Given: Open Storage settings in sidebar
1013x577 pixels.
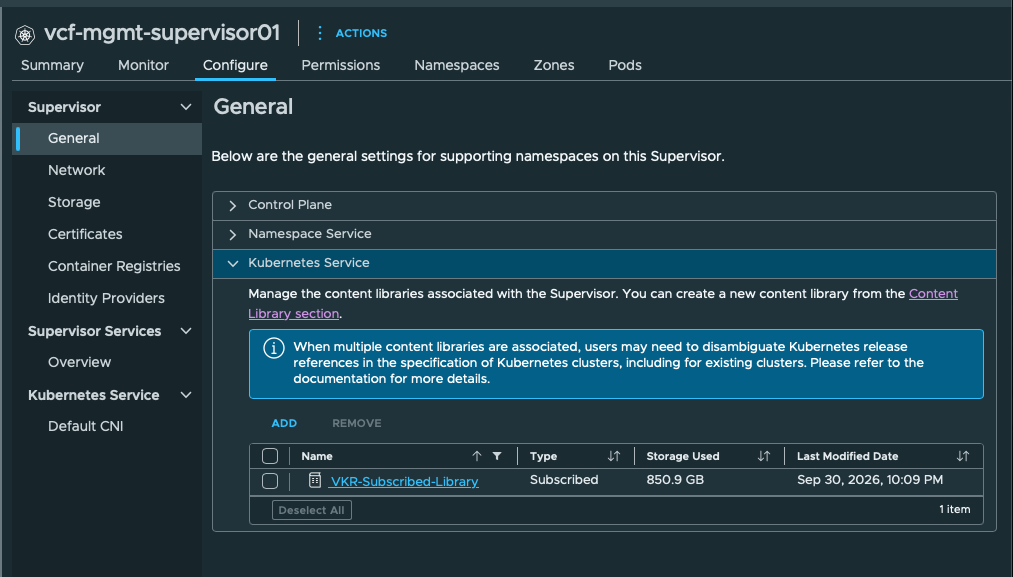Looking at the screenshot, I should coord(74,202).
